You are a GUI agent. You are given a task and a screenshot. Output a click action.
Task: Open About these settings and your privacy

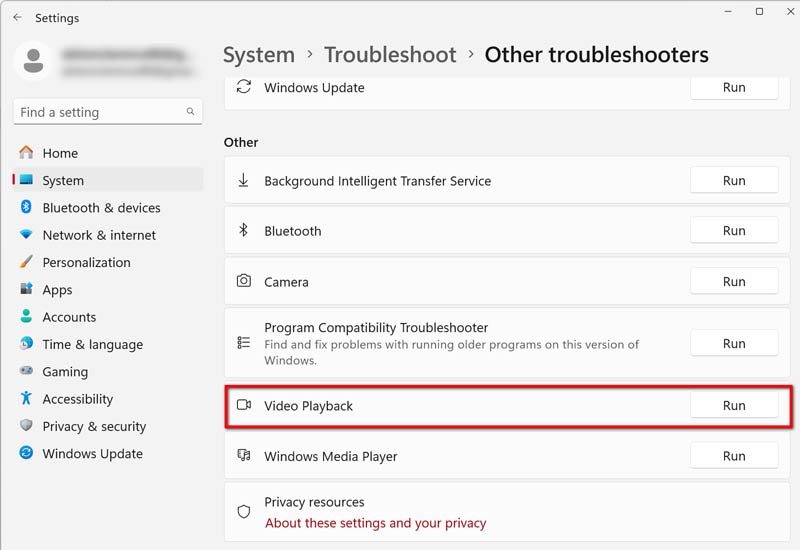pos(376,522)
